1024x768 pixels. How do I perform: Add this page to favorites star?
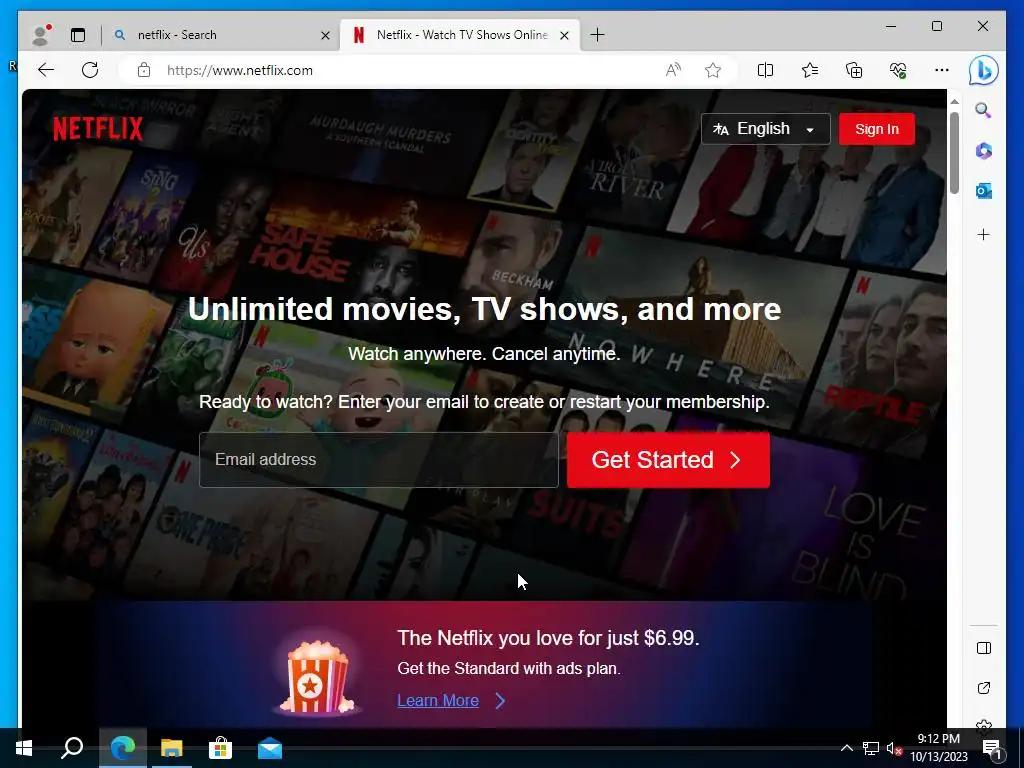tap(713, 70)
